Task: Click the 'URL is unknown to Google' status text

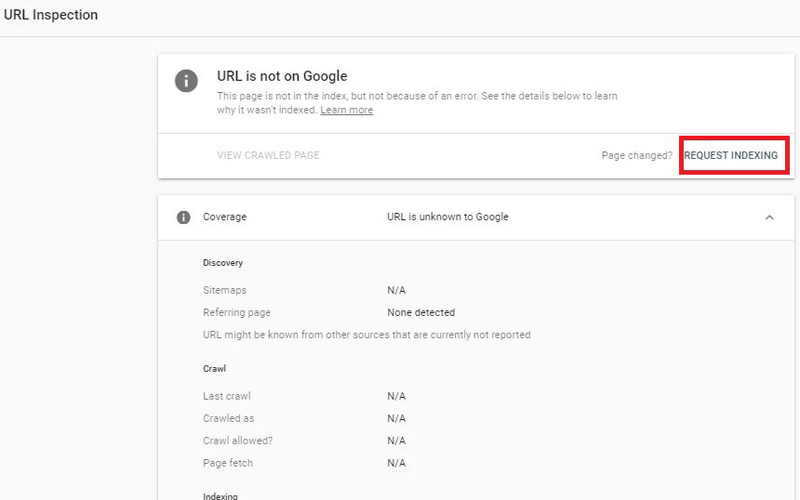Action: (x=447, y=217)
